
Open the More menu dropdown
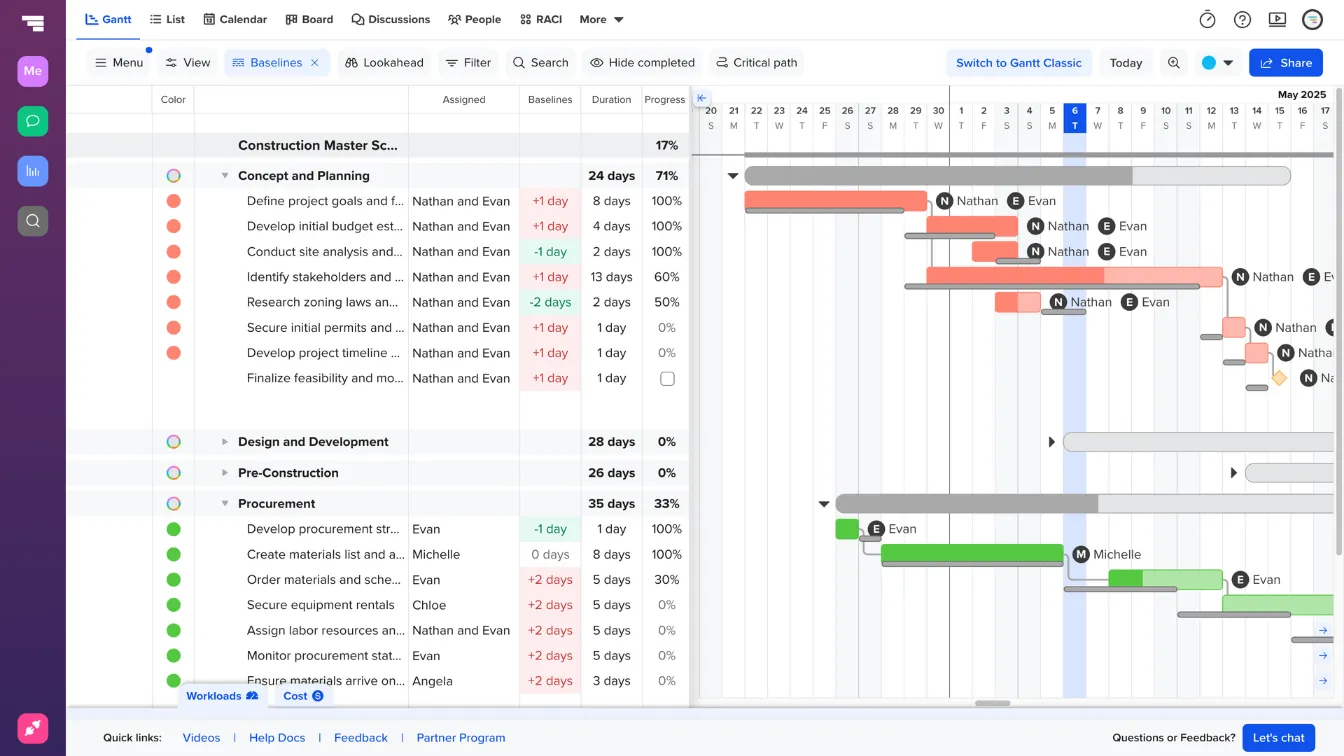click(601, 19)
